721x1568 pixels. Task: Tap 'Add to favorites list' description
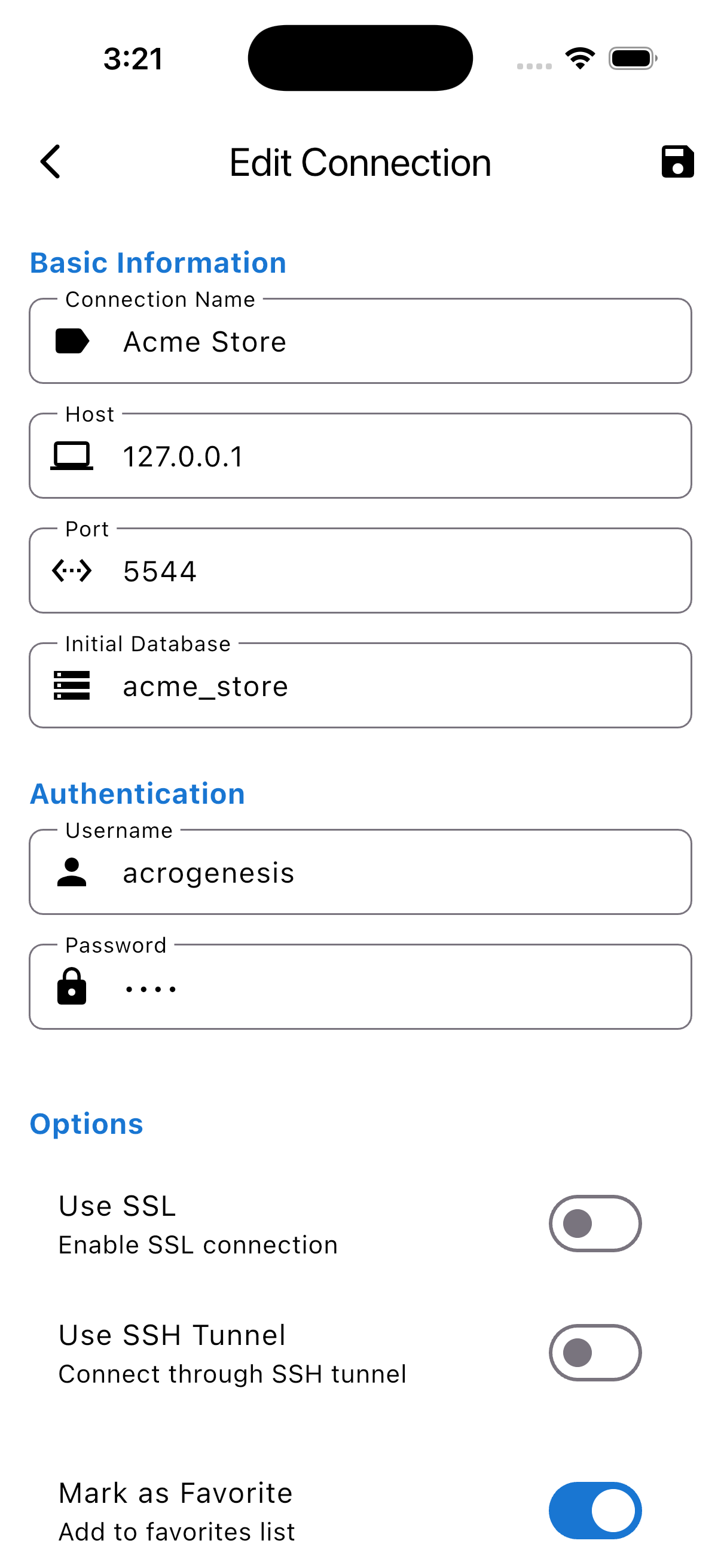pyautogui.click(x=176, y=1532)
